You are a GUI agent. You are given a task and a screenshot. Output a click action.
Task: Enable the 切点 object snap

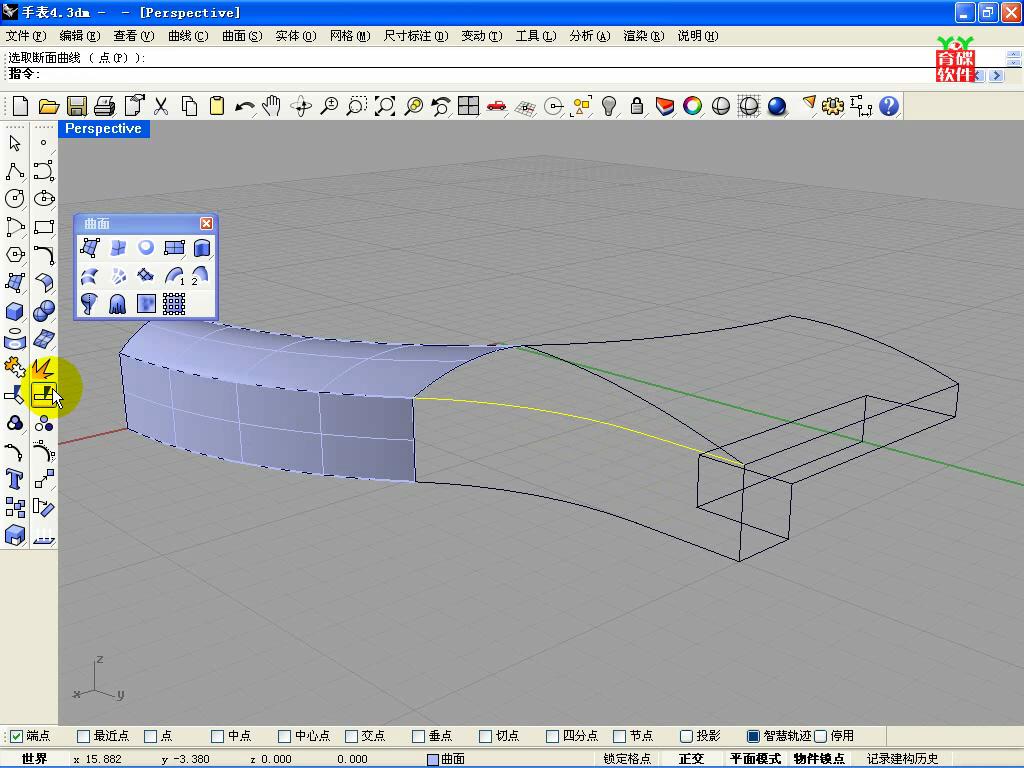click(x=485, y=736)
